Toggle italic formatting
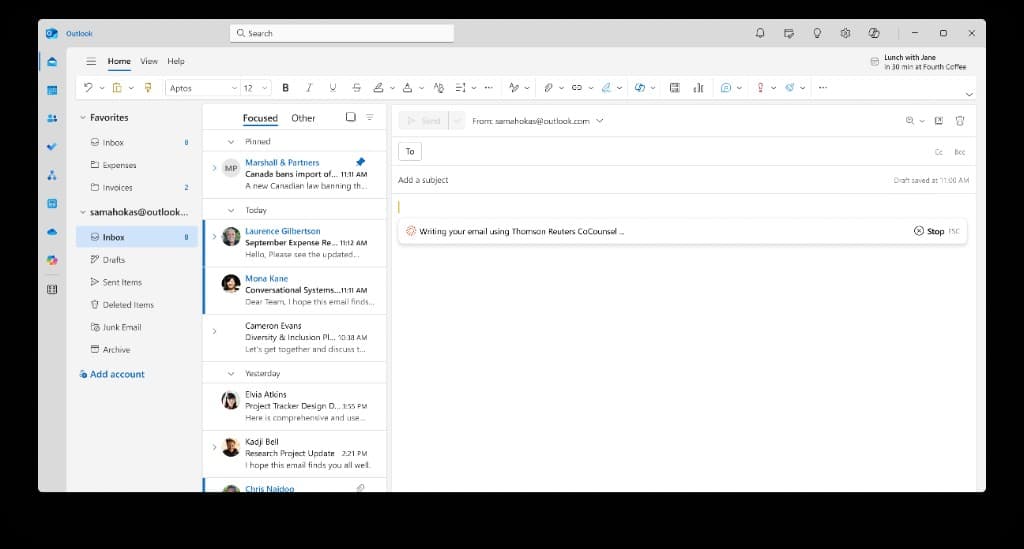 tap(309, 87)
